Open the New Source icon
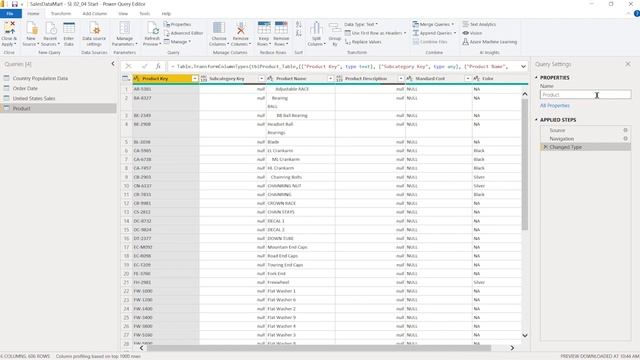 point(31,29)
